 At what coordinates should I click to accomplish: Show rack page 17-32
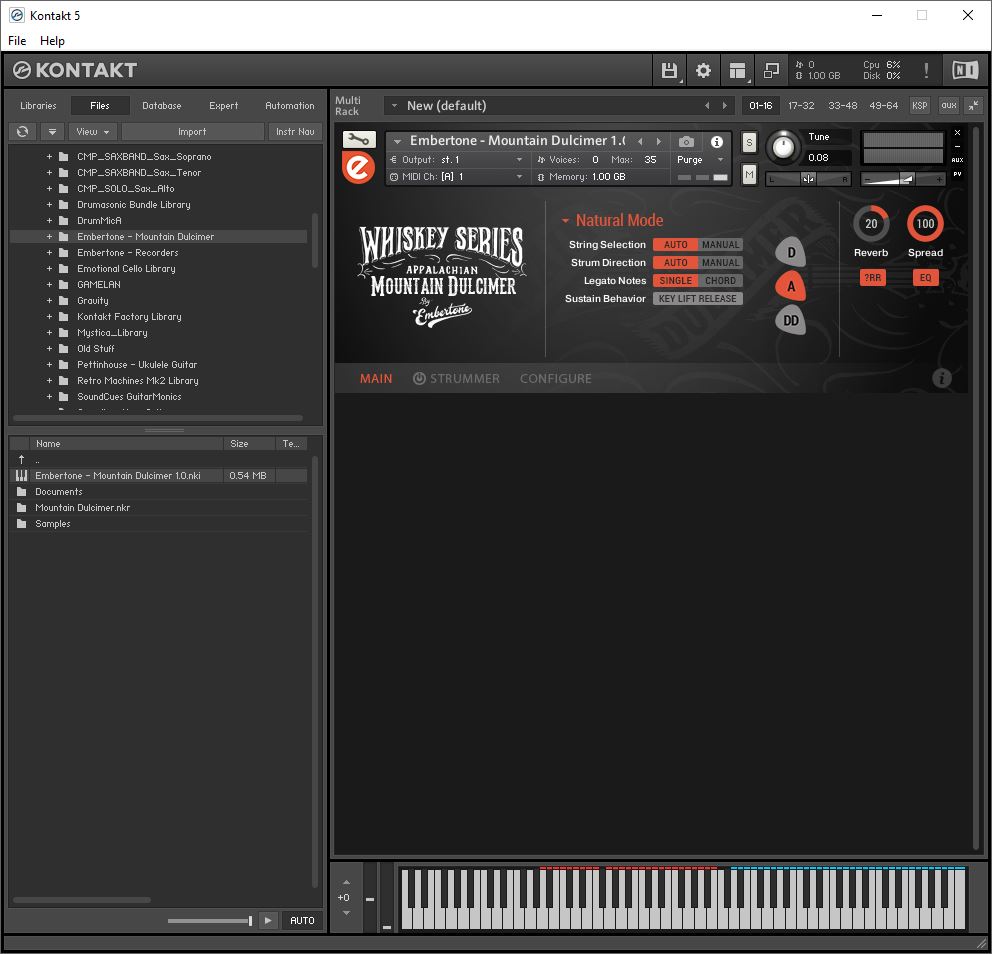pyautogui.click(x=801, y=106)
